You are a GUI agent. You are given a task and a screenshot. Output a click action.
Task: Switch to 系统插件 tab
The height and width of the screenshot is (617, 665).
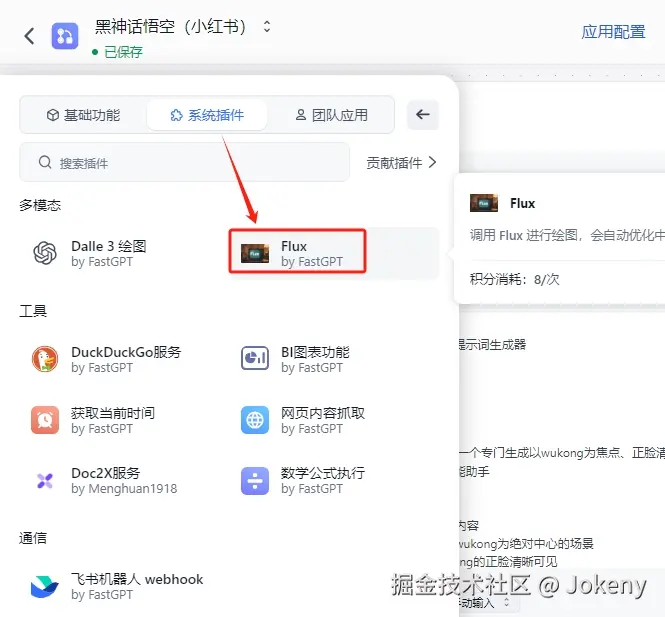(x=207, y=115)
